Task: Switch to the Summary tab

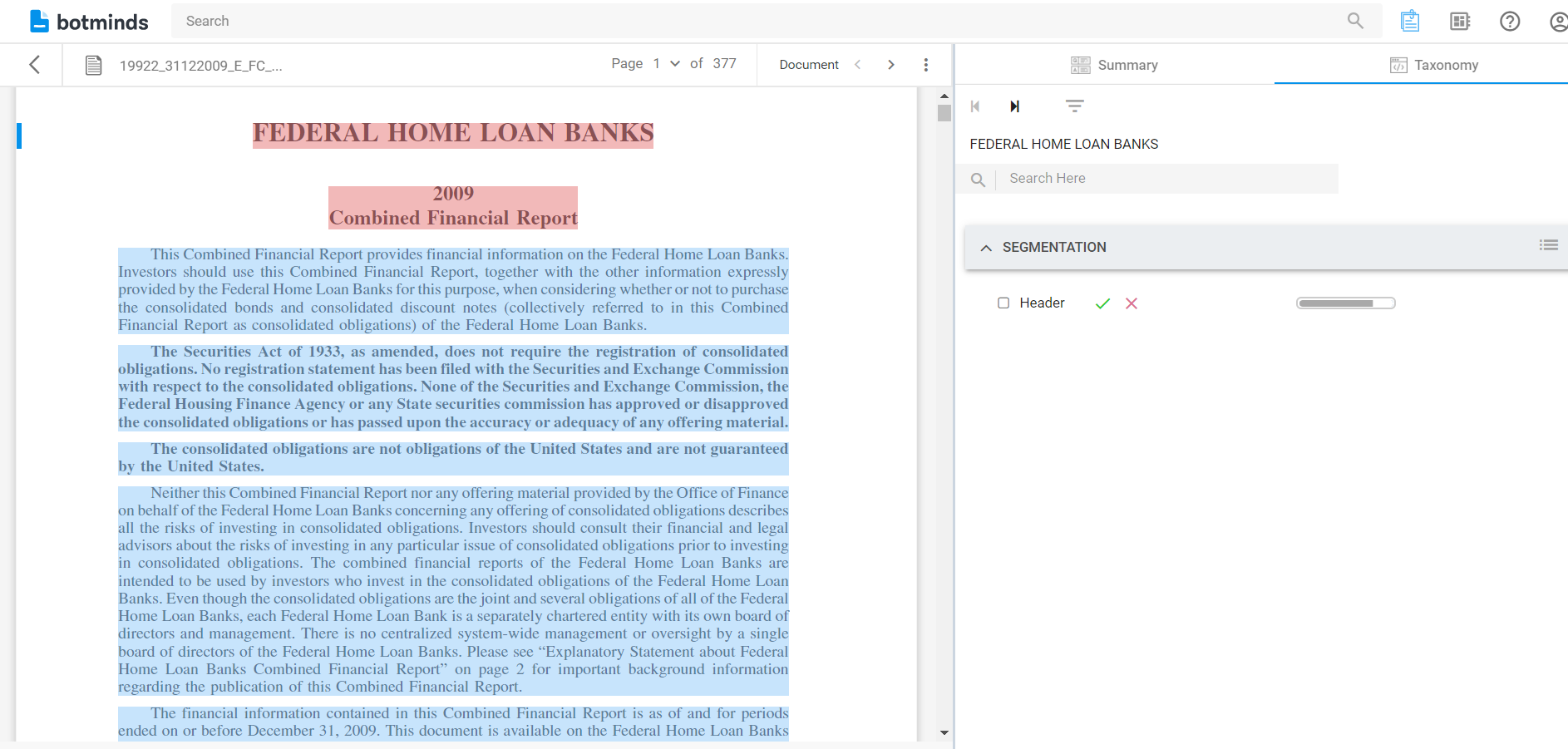Action: click(1114, 65)
